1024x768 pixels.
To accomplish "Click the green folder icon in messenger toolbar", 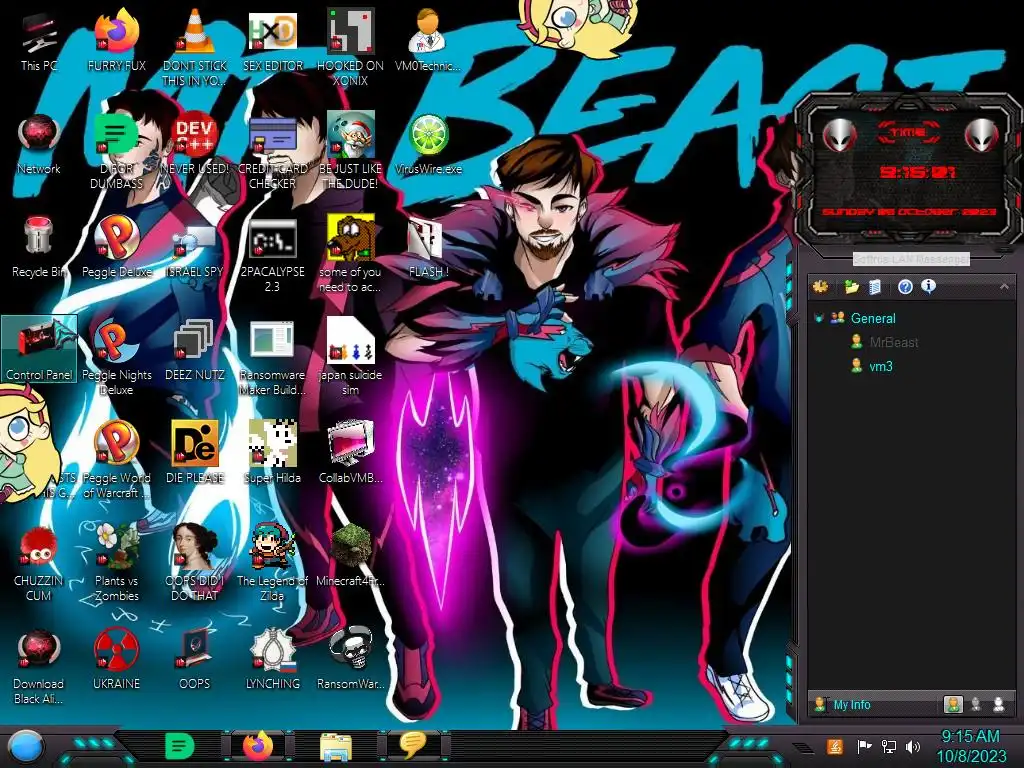I will [852, 286].
